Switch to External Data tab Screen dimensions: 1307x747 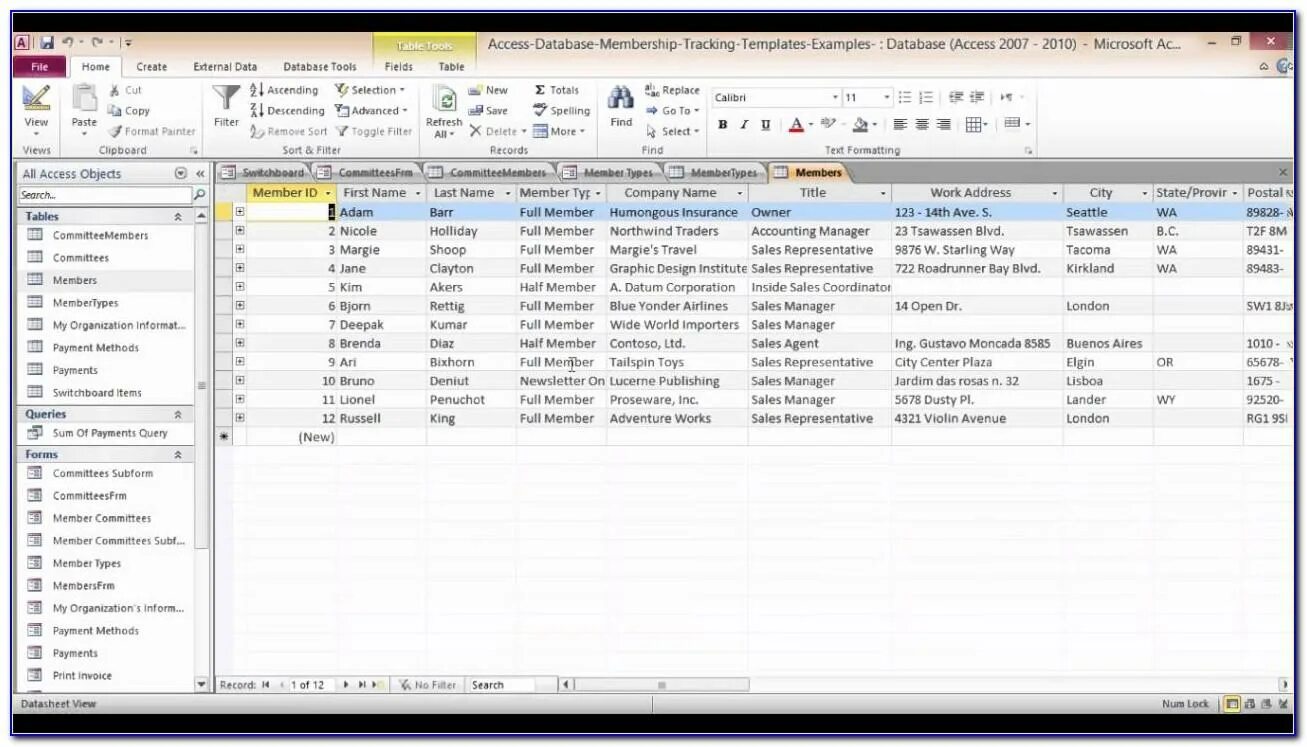tap(225, 67)
